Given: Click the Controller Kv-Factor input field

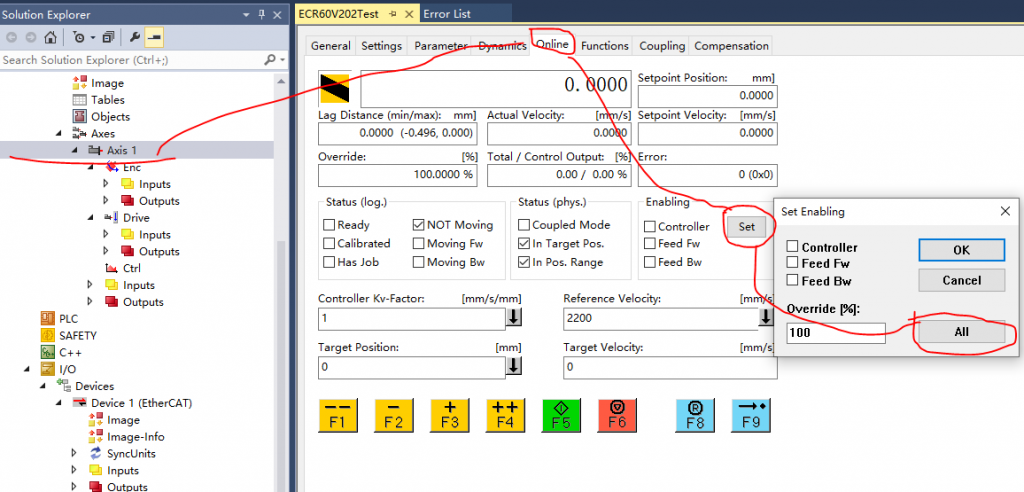Looking at the screenshot, I should click(x=411, y=320).
